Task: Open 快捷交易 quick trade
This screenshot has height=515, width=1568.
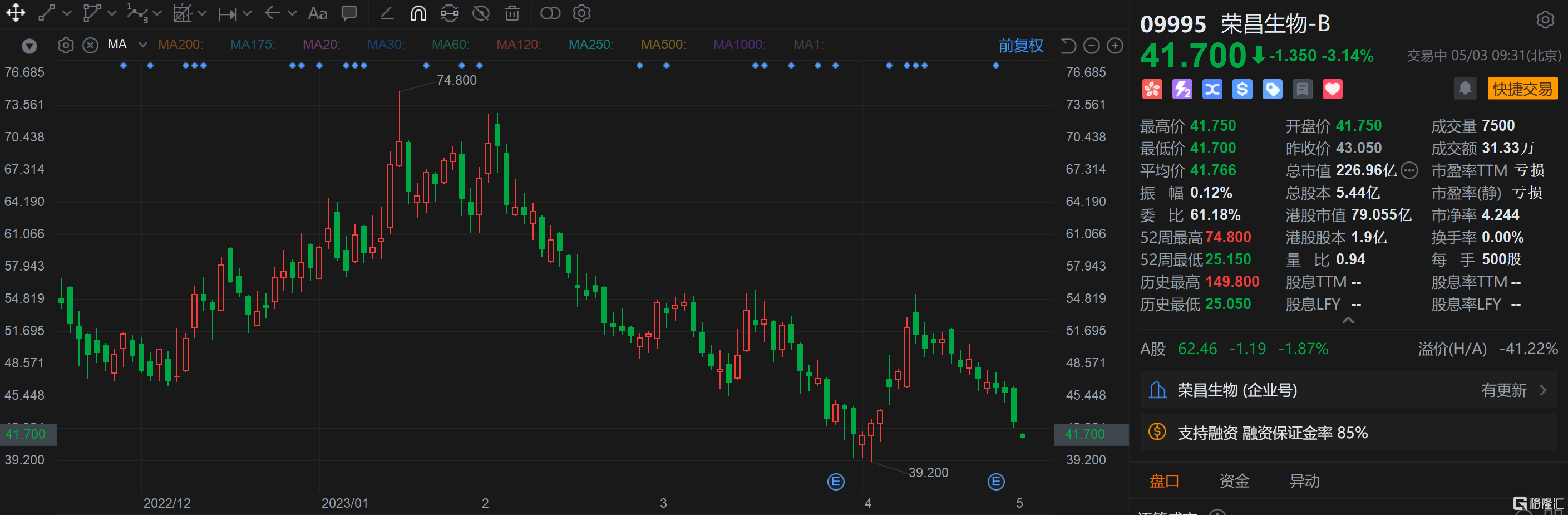Action: 1522,89
